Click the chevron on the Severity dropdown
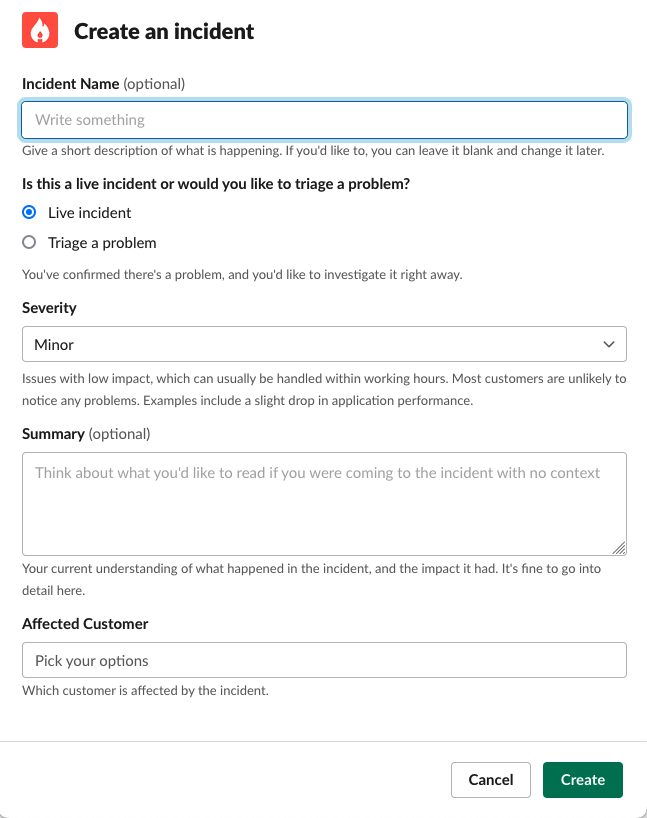Viewport: 647px width, 818px height. pyautogui.click(x=609, y=343)
